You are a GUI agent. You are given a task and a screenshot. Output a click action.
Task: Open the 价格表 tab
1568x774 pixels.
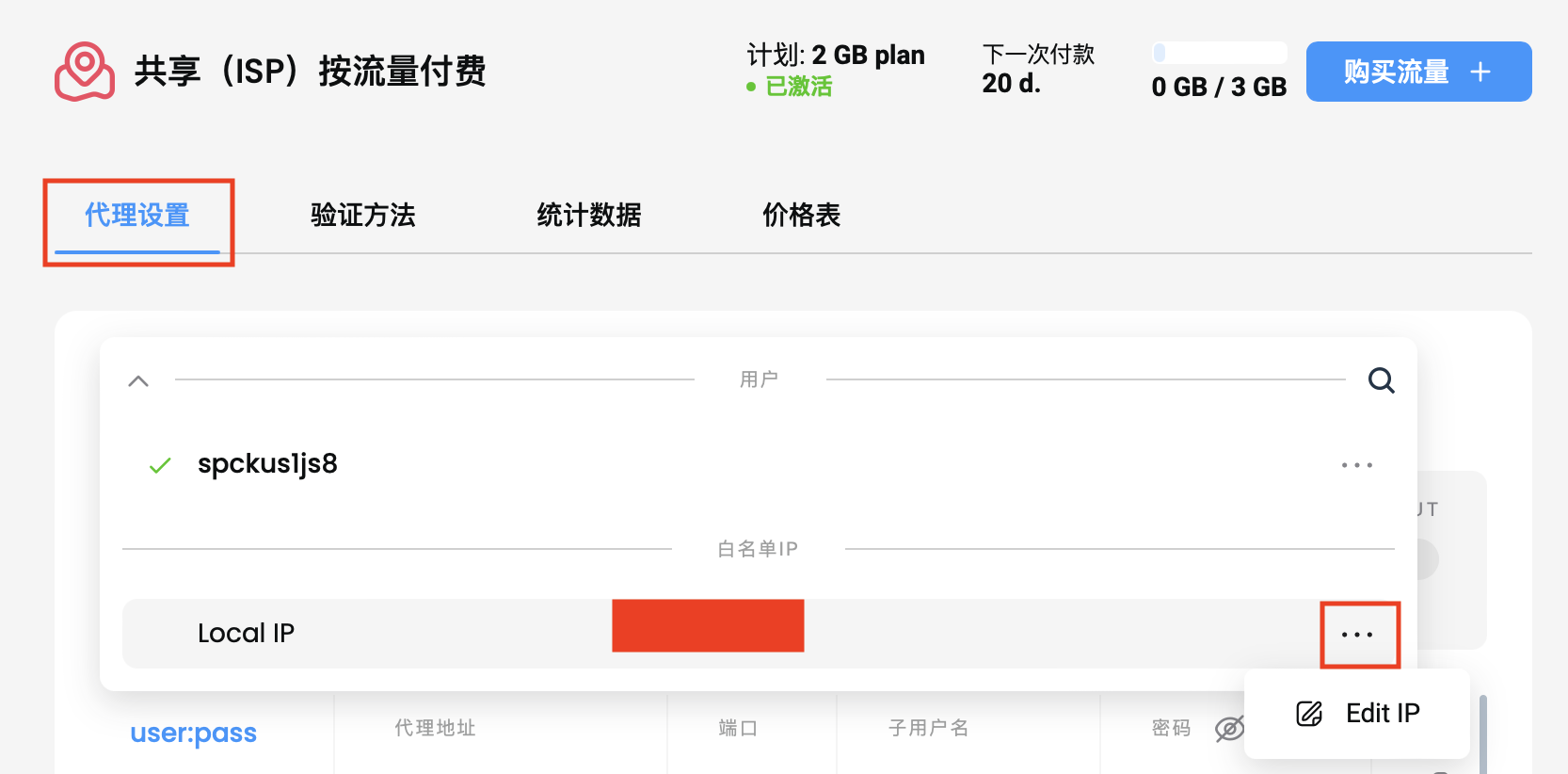[x=802, y=216]
